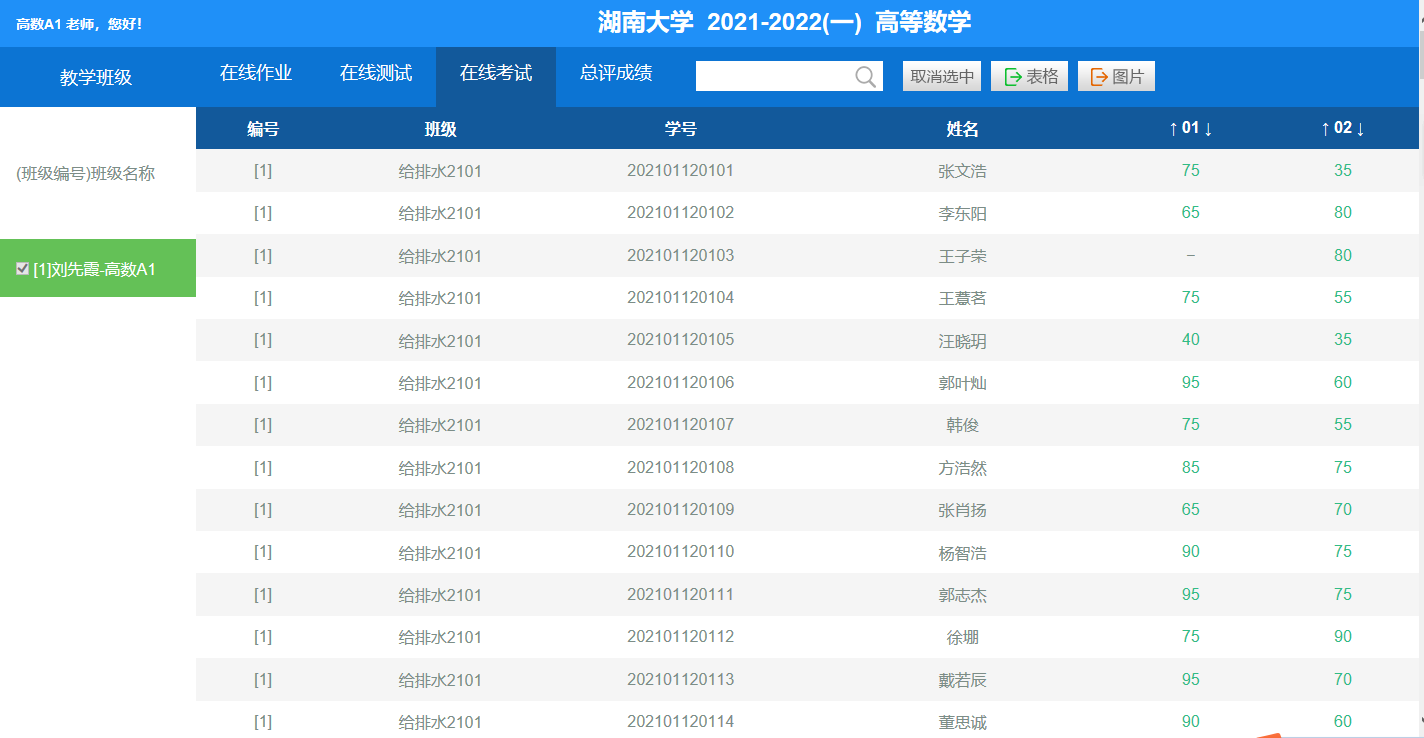The height and width of the screenshot is (738, 1424).
Task: Click student name 董思诚
Action: tap(963, 722)
